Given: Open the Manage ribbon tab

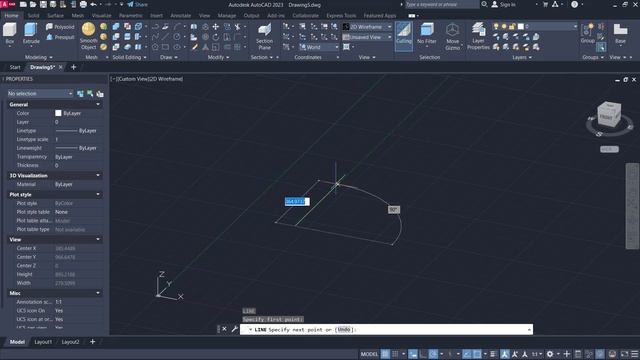Looking at the screenshot, I should (227, 16).
